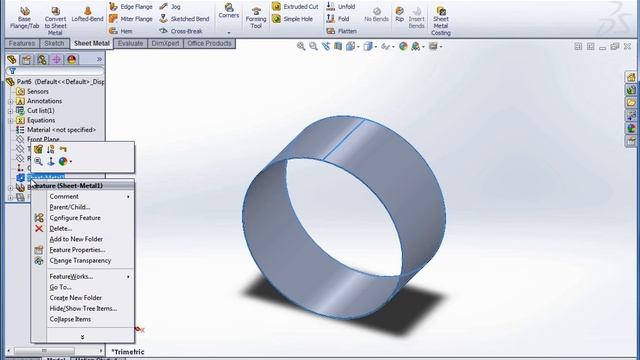Open the Design Library task pane tab
Screen dimensions: 640x360
pyautogui.click(x=631, y=90)
